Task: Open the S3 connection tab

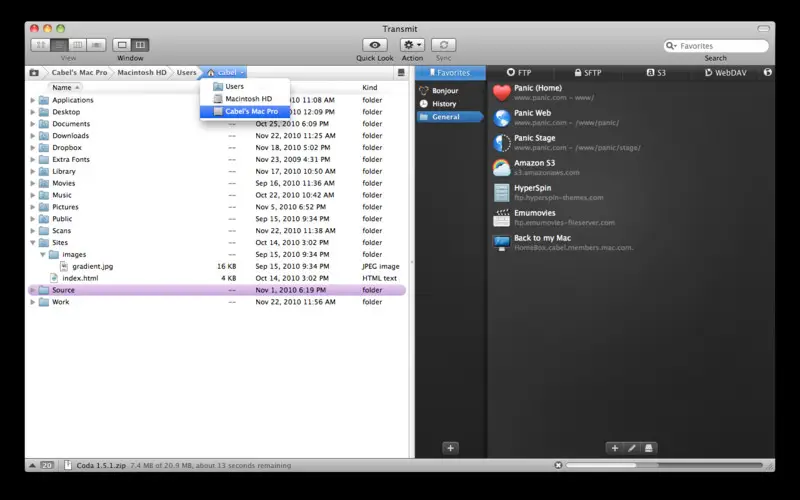Action: coord(656,72)
